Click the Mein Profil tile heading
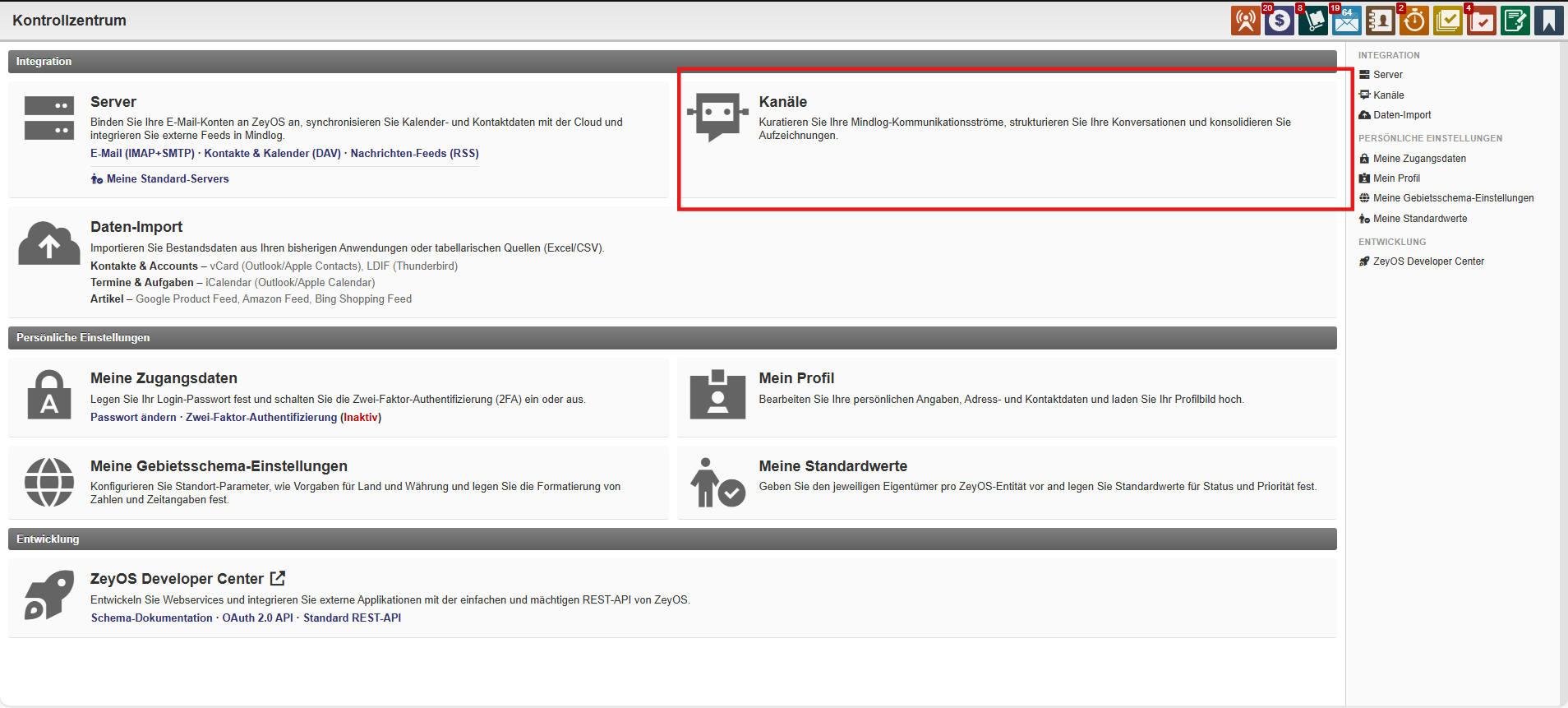The width and height of the screenshot is (1568, 708). point(796,378)
